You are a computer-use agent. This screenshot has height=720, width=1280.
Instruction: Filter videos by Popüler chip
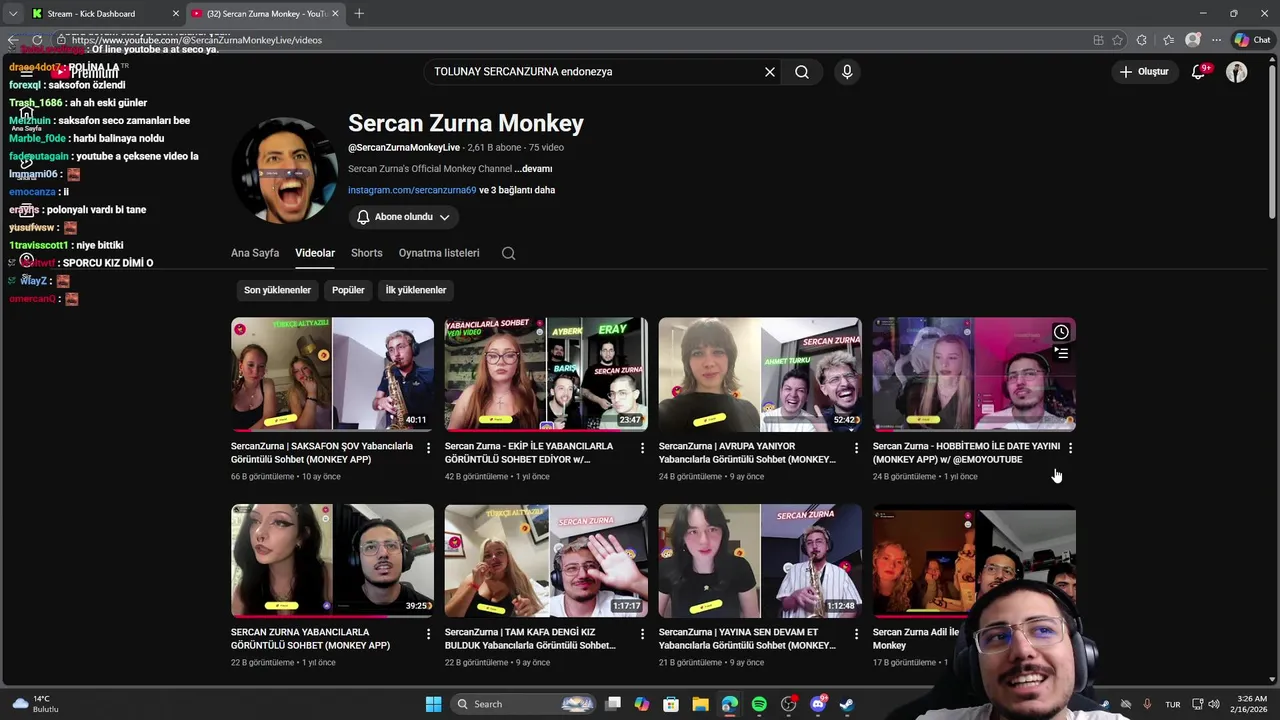coord(348,290)
